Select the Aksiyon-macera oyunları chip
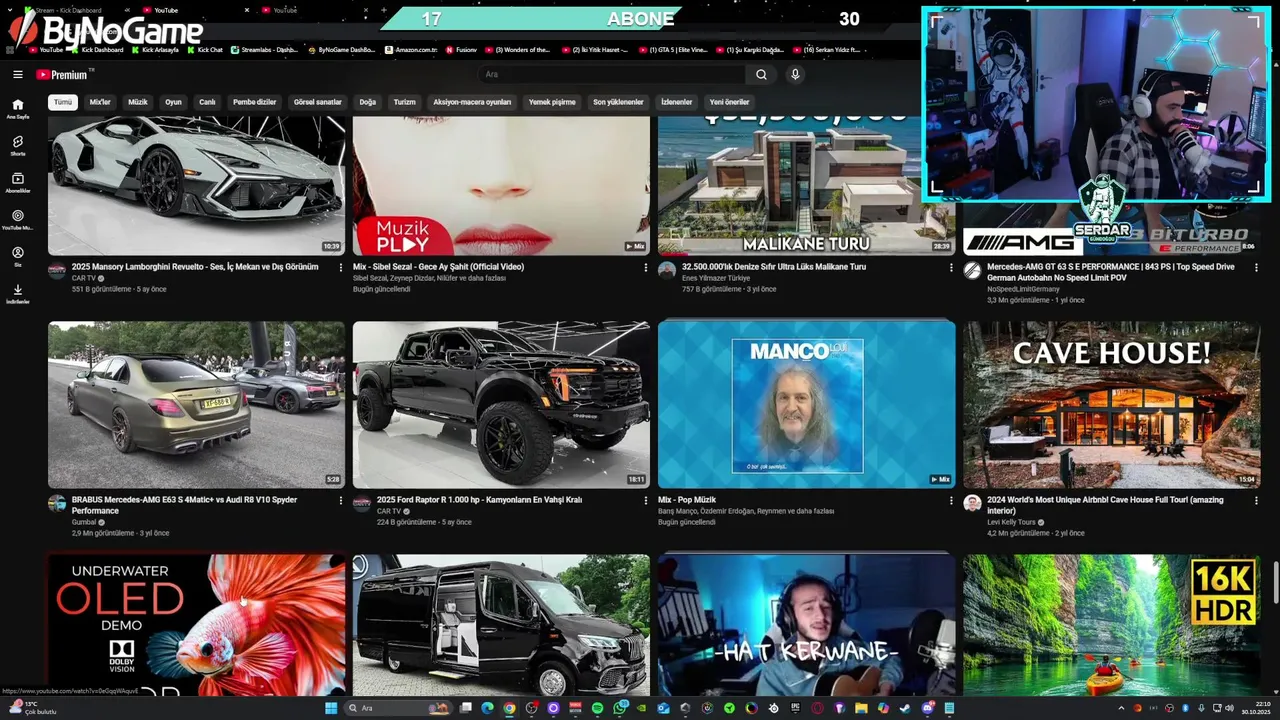The image size is (1280, 720). (472, 102)
